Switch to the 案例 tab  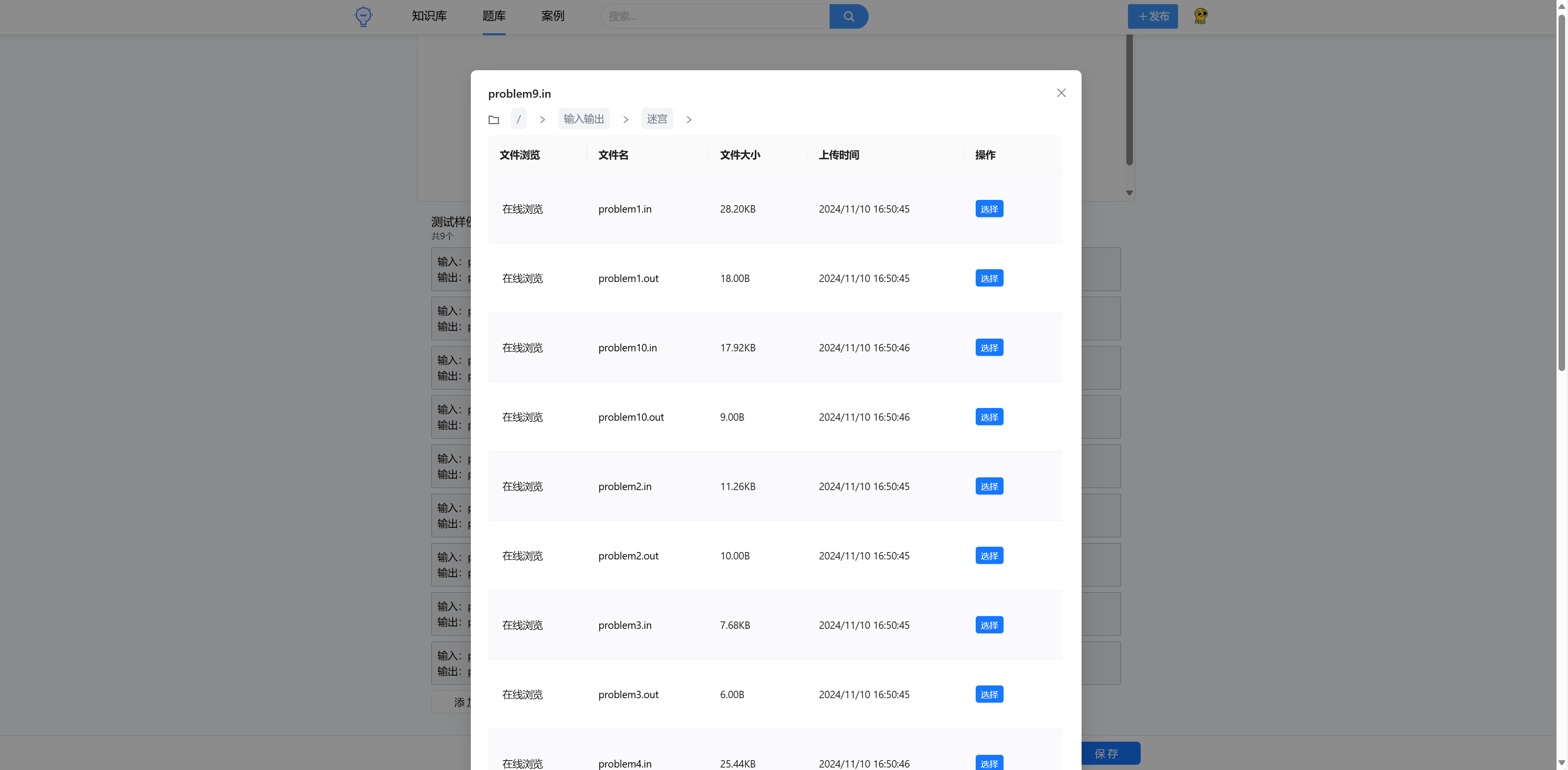552,16
